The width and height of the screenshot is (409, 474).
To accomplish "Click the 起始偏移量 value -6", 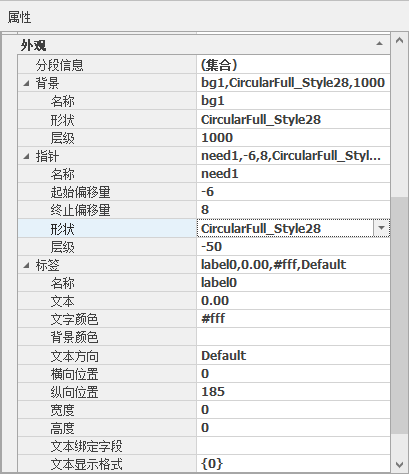I will pos(293,192).
